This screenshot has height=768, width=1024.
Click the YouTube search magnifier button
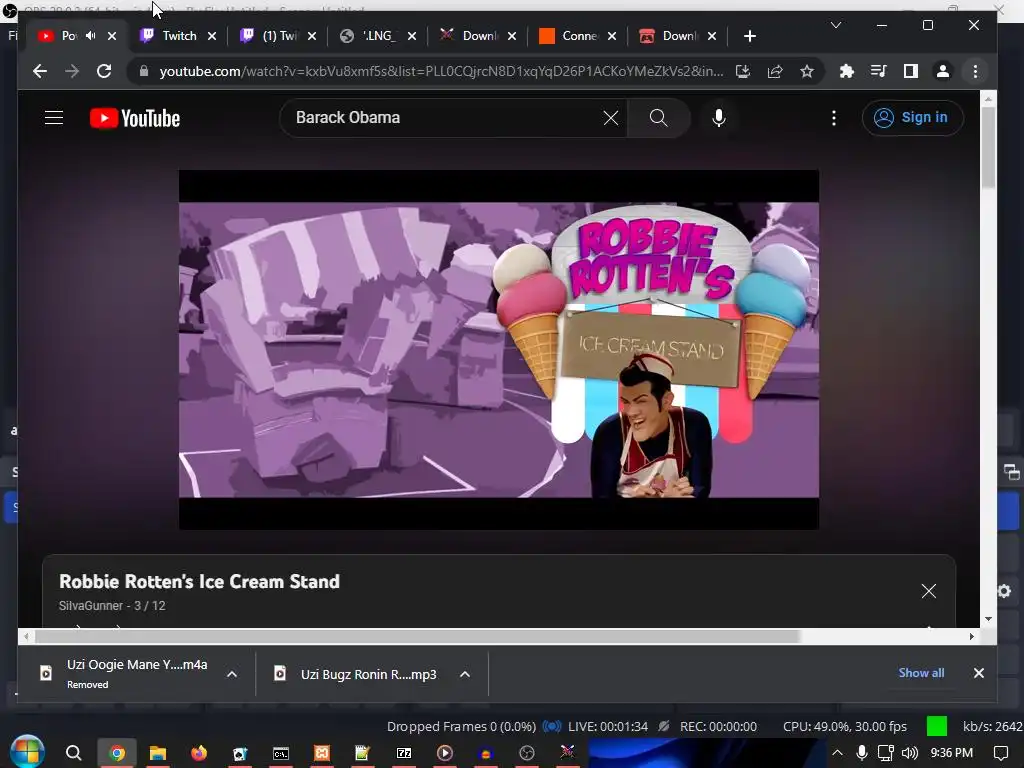click(x=658, y=118)
